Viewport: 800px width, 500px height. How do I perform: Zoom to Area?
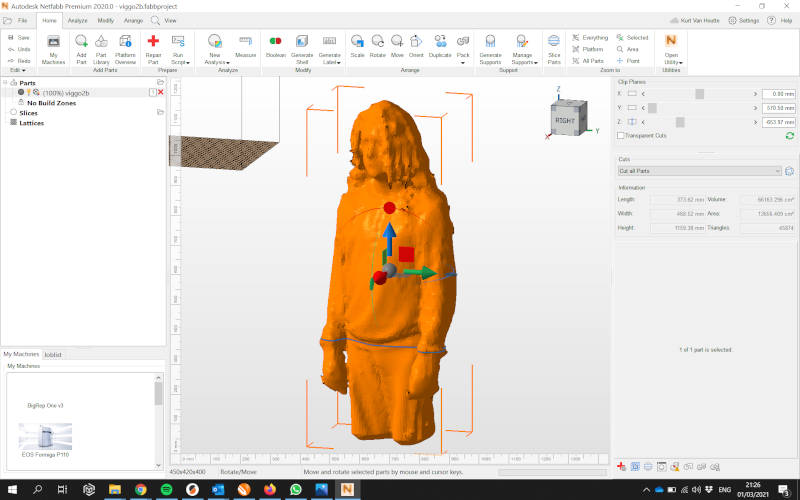coord(628,49)
